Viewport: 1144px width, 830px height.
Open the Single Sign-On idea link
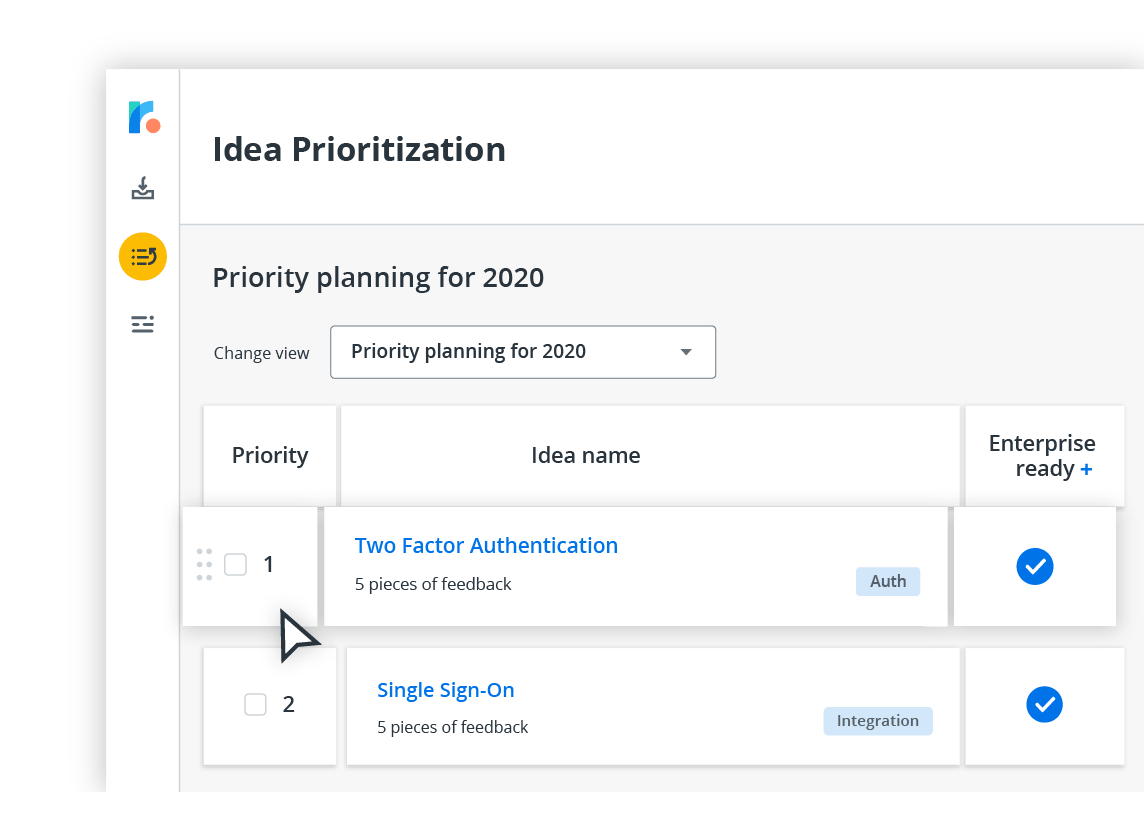(445, 690)
